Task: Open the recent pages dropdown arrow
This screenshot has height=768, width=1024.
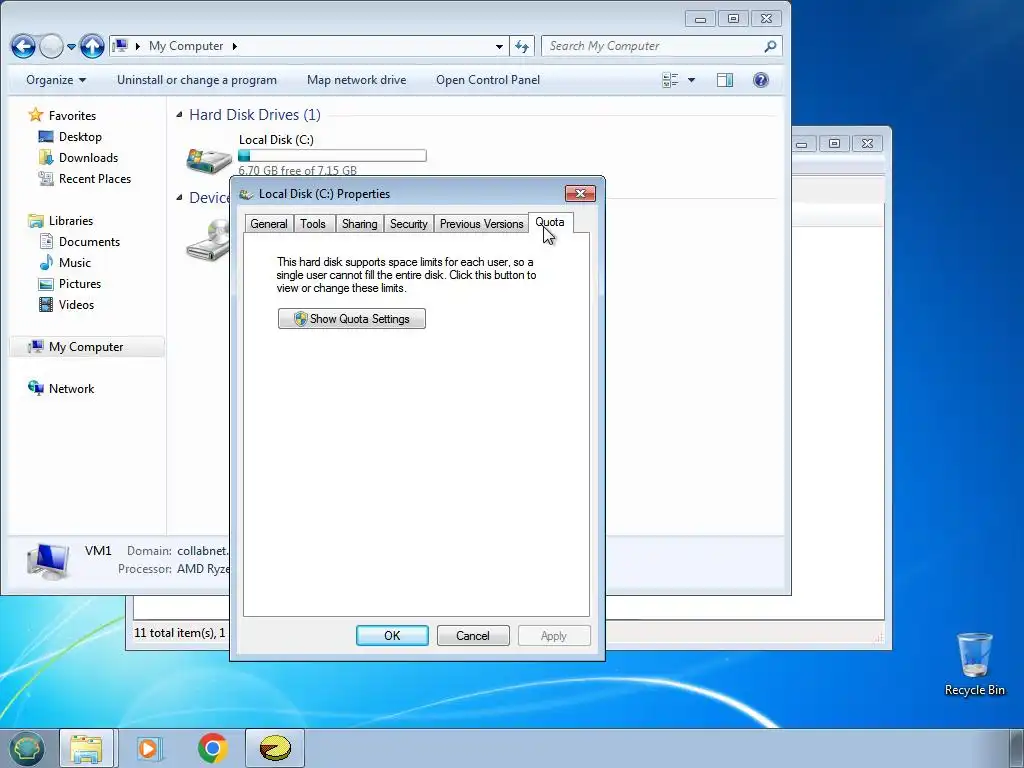Action: pyautogui.click(x=71, y=46)
